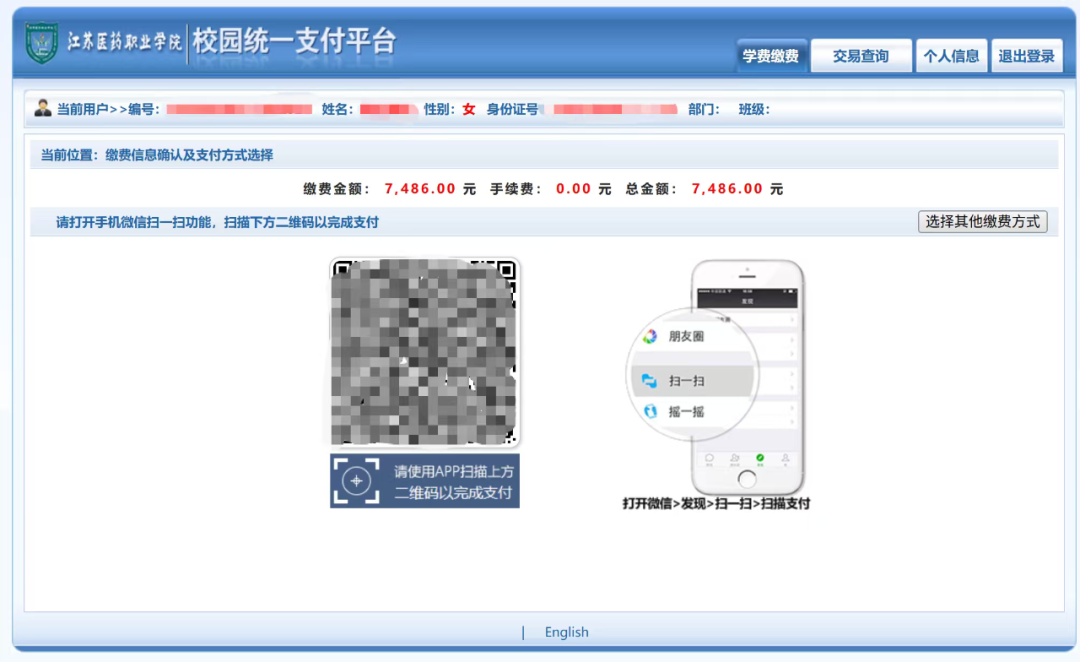Click the 性别 value 女
Viewport: 1080px width, 662px height.
tap(469, 109)
